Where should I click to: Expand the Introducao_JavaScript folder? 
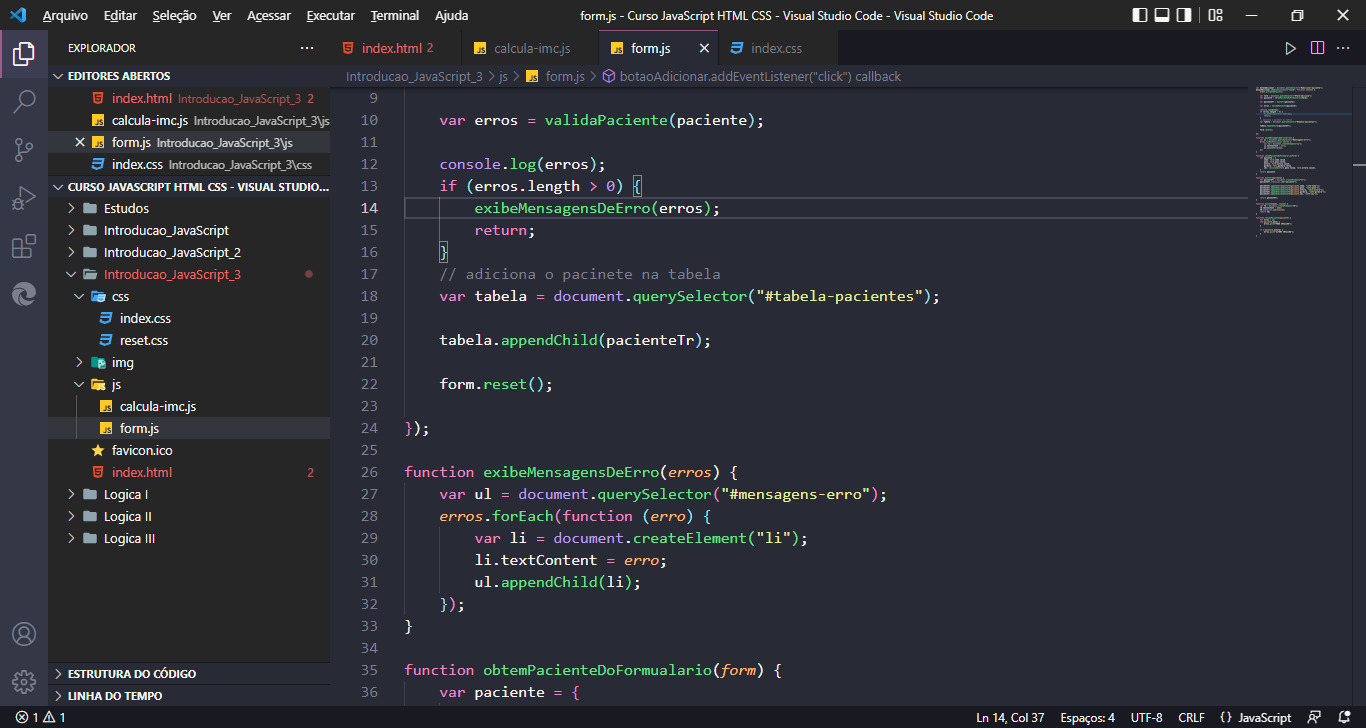(x=189, y=230)
